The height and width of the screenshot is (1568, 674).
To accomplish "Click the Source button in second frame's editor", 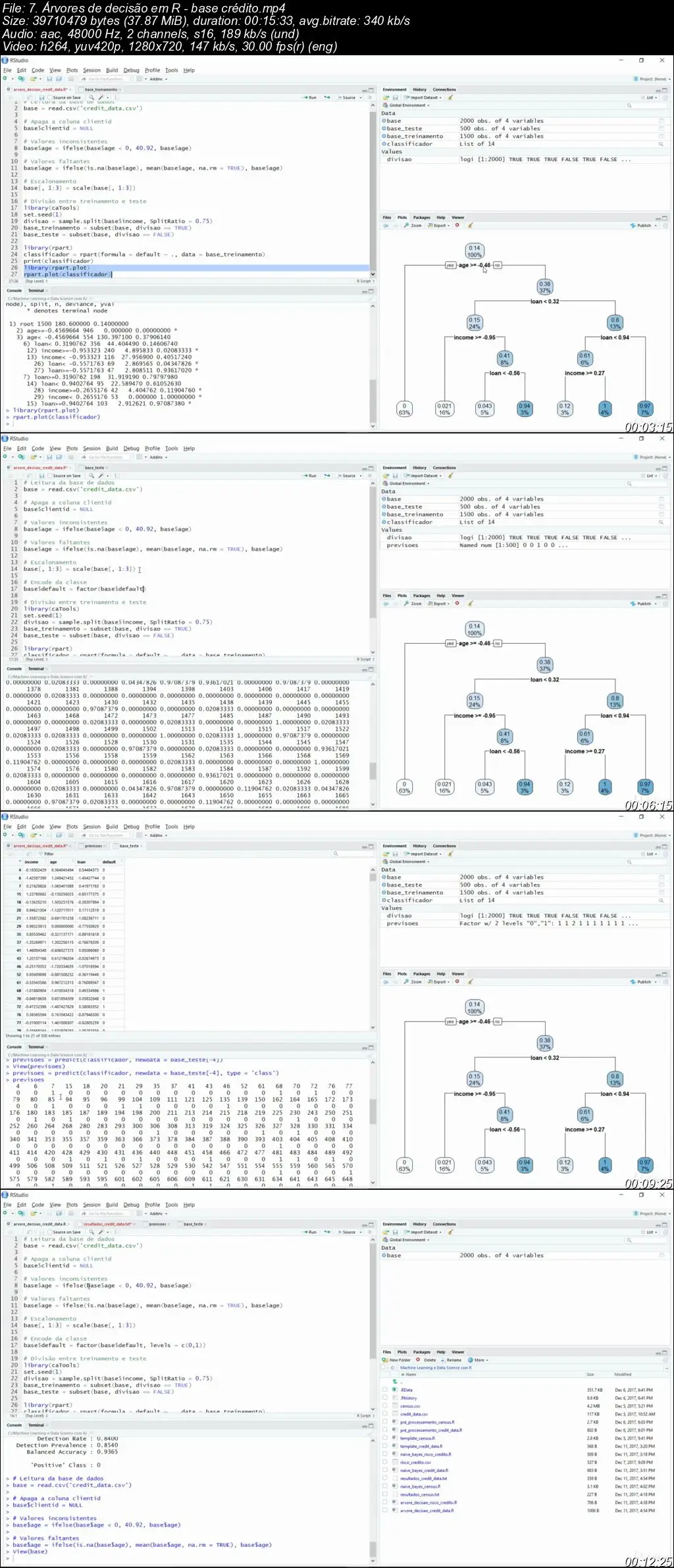I will click(346, 476).
